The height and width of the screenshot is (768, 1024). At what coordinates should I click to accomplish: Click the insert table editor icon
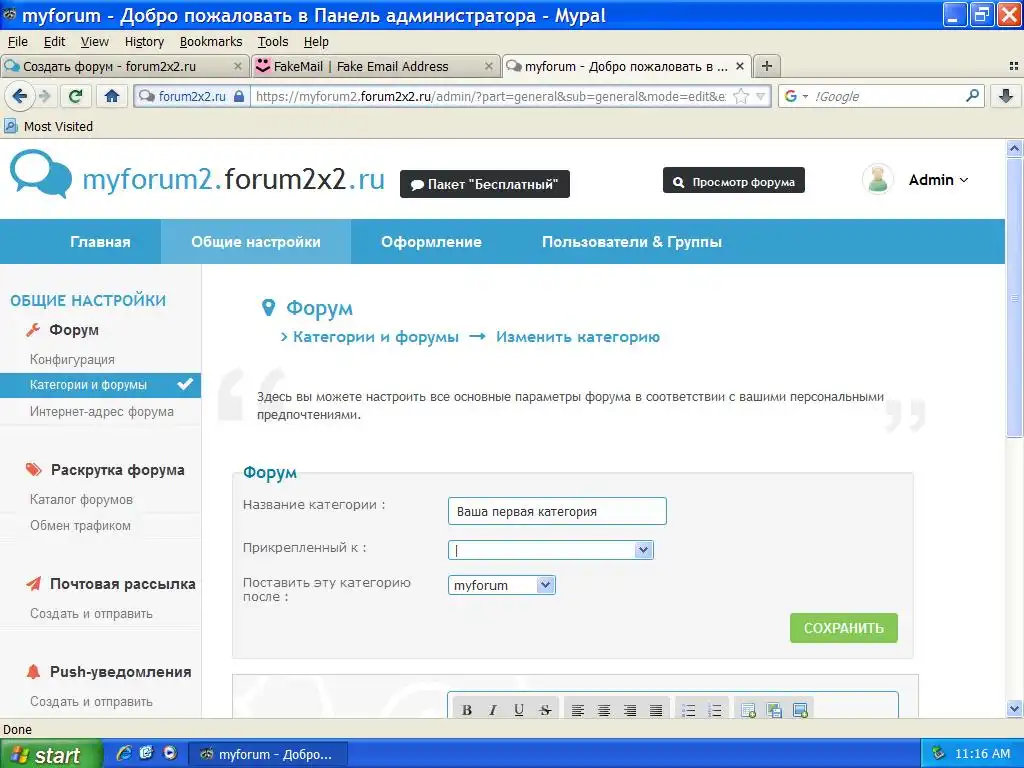point(748,710)
